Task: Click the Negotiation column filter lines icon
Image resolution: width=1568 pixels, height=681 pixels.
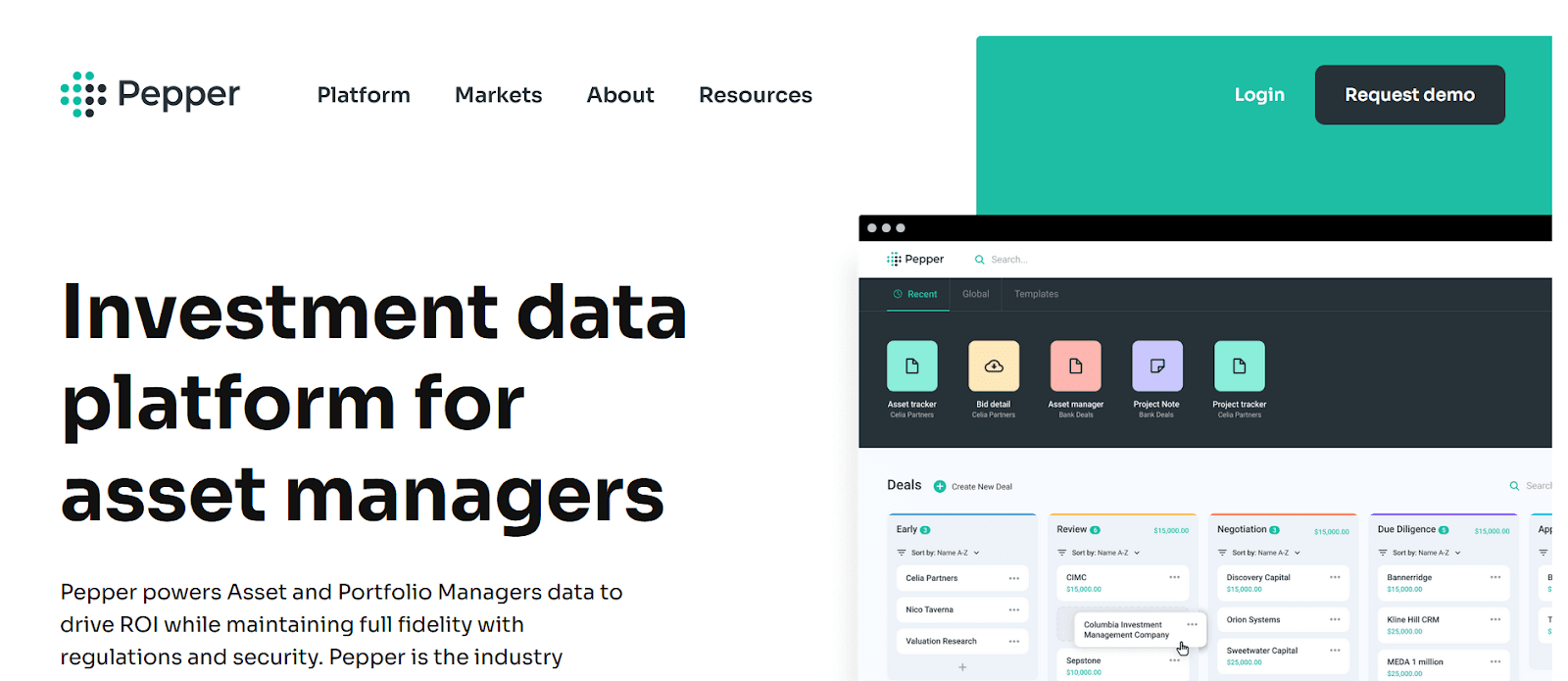Action: pos(1222,553)
